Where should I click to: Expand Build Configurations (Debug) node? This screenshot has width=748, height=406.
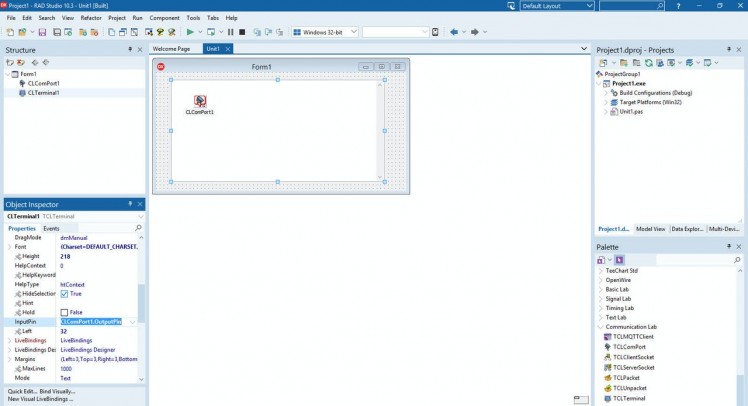coord(606,93)
